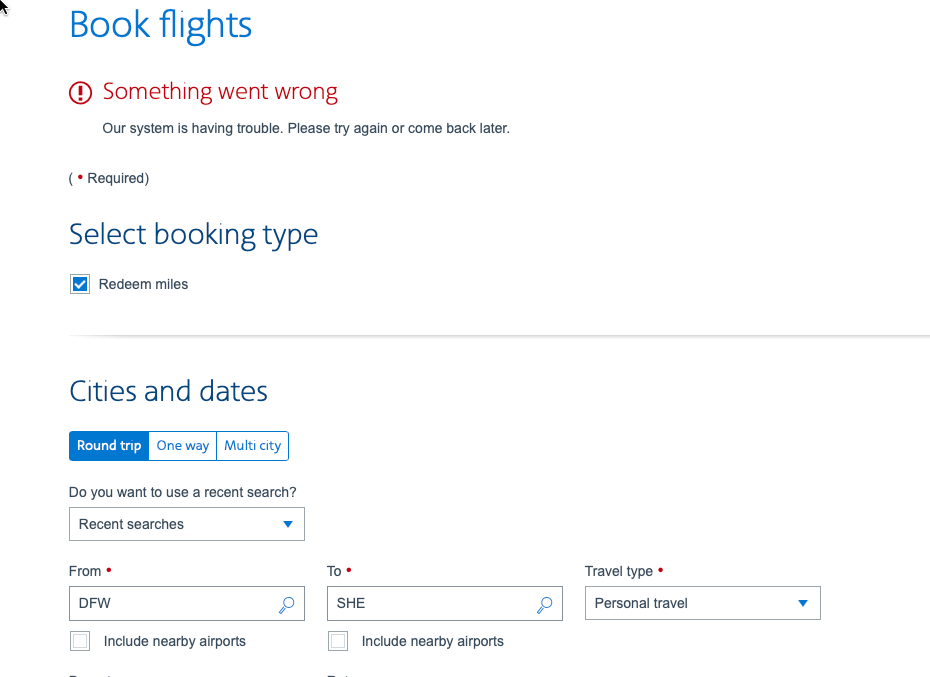
Task: Choose the Multi city tab
Action: [252, 446]
